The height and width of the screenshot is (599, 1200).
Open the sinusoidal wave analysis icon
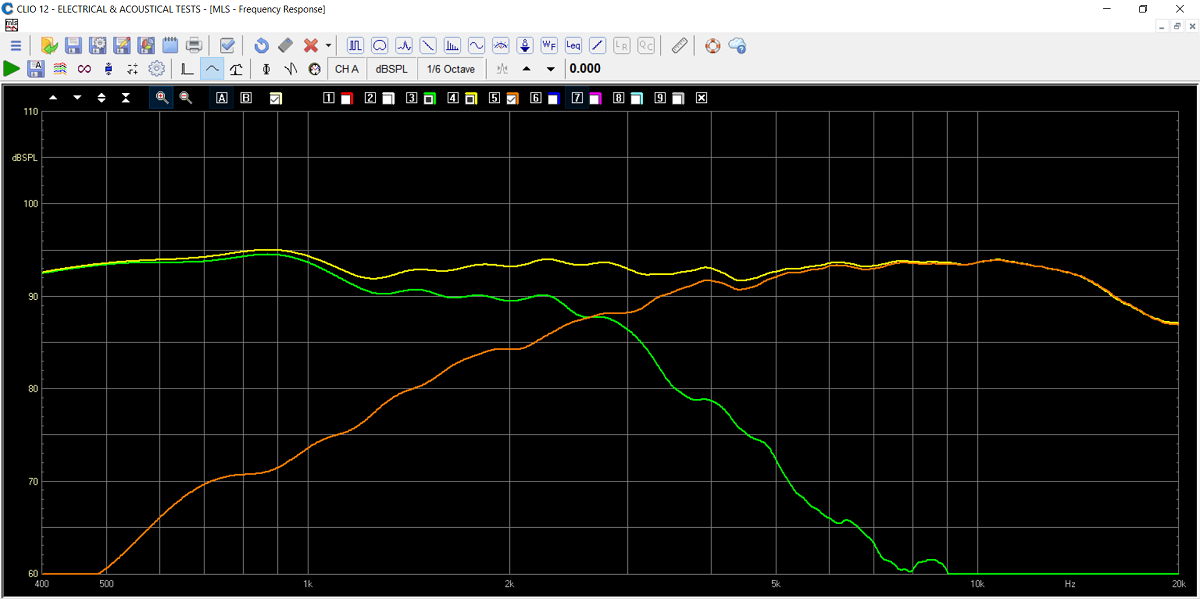[x=477, y=45]
